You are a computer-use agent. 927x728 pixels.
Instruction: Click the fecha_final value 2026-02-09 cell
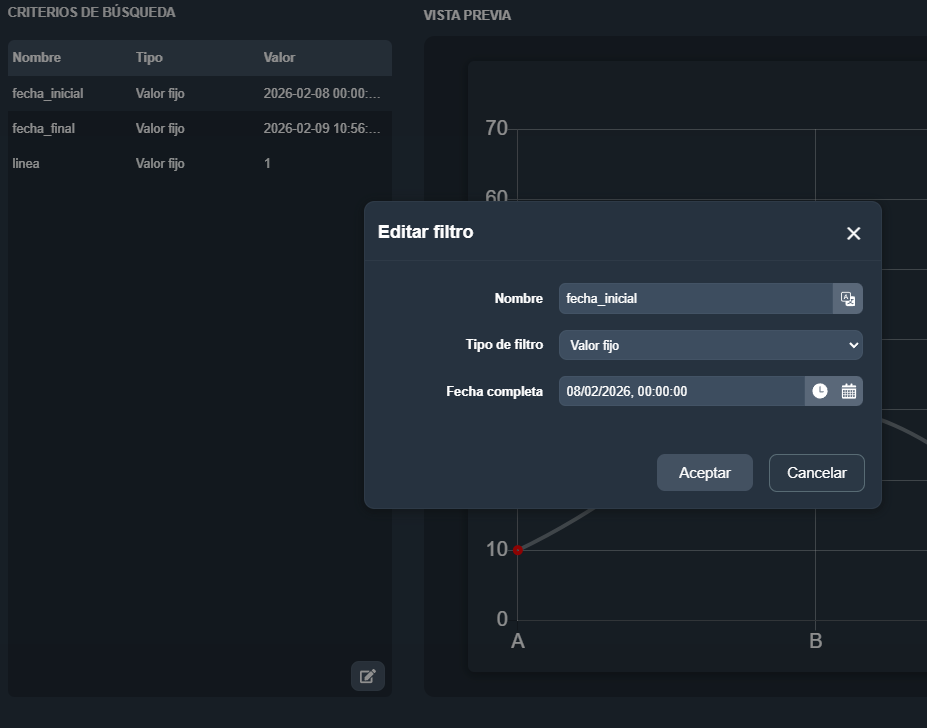click(322, 129)
